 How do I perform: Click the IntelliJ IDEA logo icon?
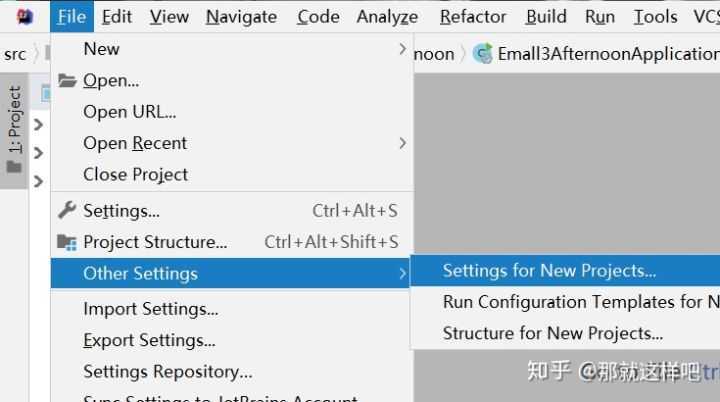pos(25,17)
